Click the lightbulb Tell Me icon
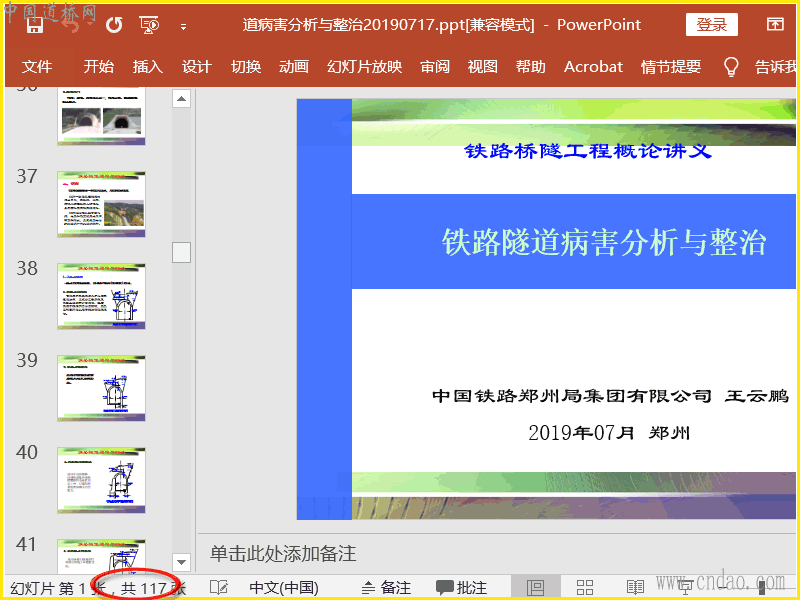 click(731, 66)
